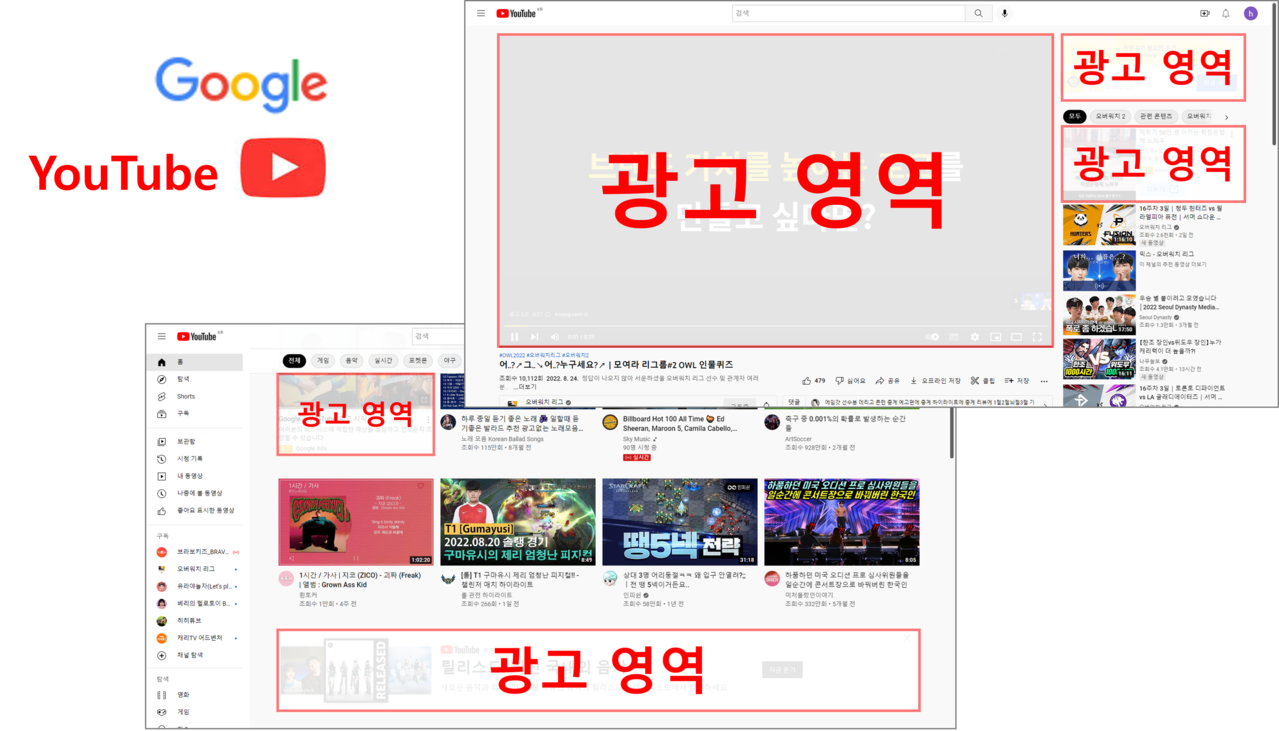Toggle autoplay switch in player controls
Viewport: 1279px width, 731px height.
(x=932, y=337)
